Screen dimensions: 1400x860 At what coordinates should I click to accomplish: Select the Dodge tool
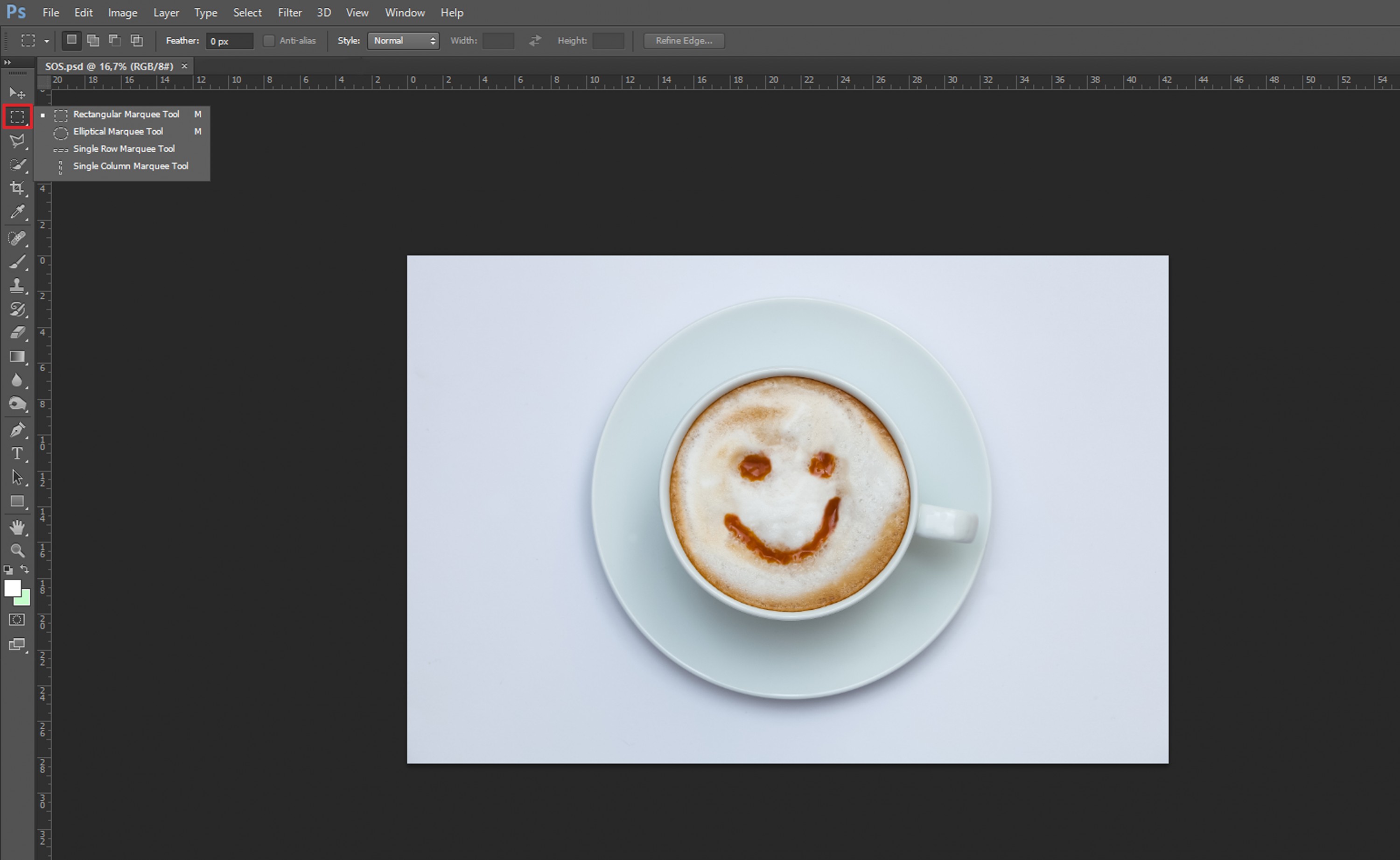17,404
